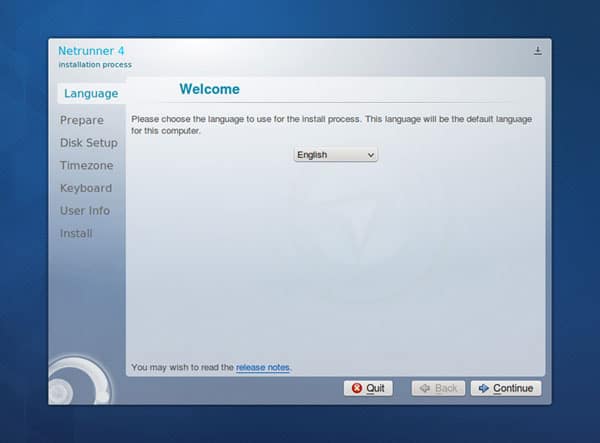Switch to the Disk Setup step
This screenshot has height=443, width=600.
pos(88,143)
